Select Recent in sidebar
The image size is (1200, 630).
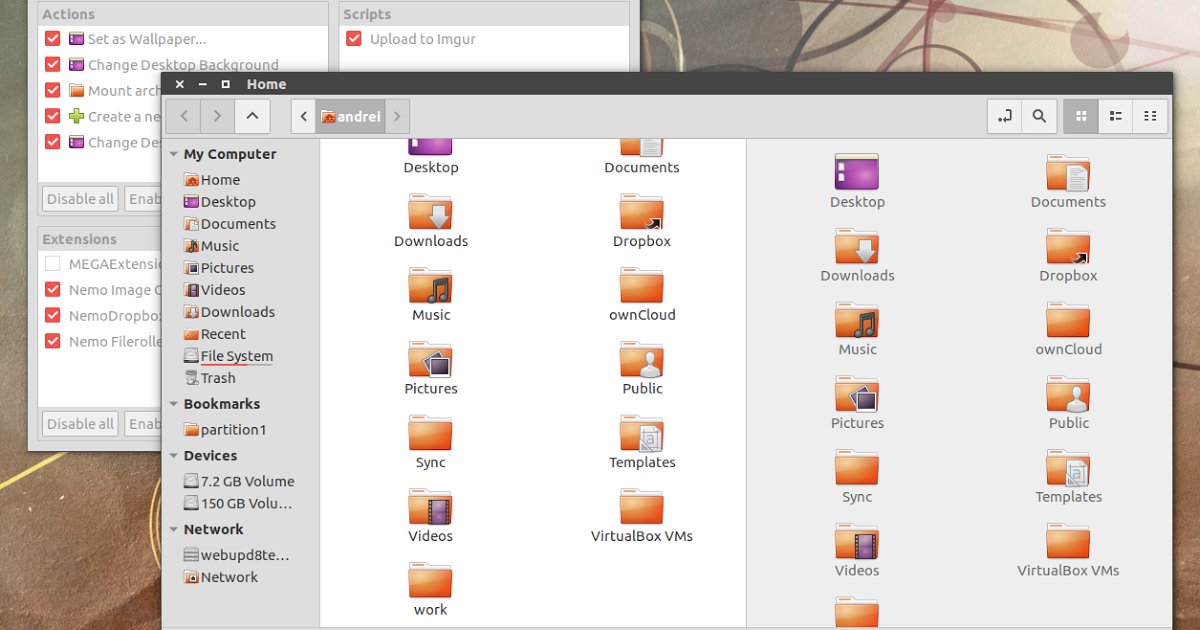click(x=215, y=334)
